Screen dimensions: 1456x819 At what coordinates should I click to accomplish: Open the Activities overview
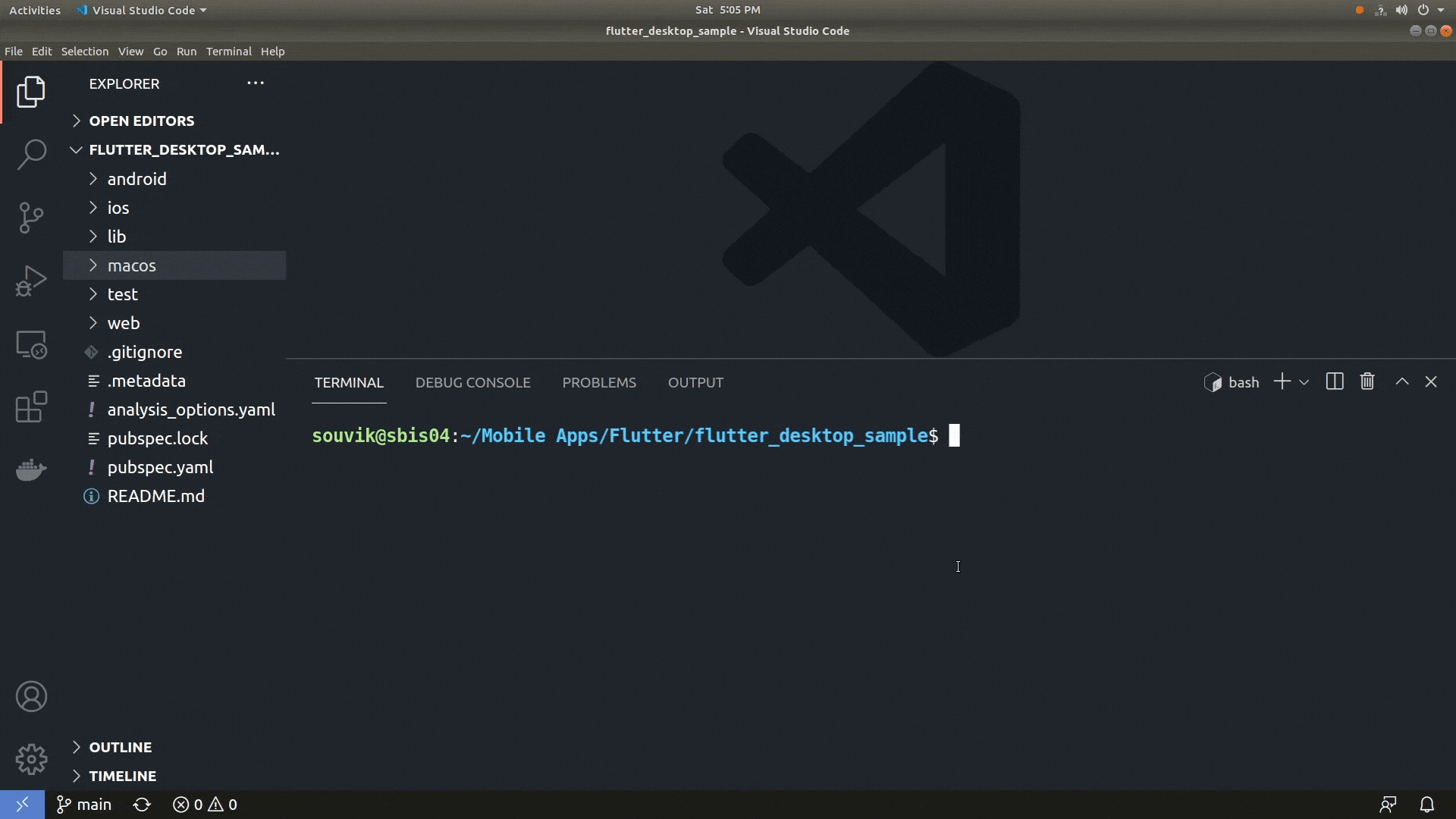tap(35, 11)
